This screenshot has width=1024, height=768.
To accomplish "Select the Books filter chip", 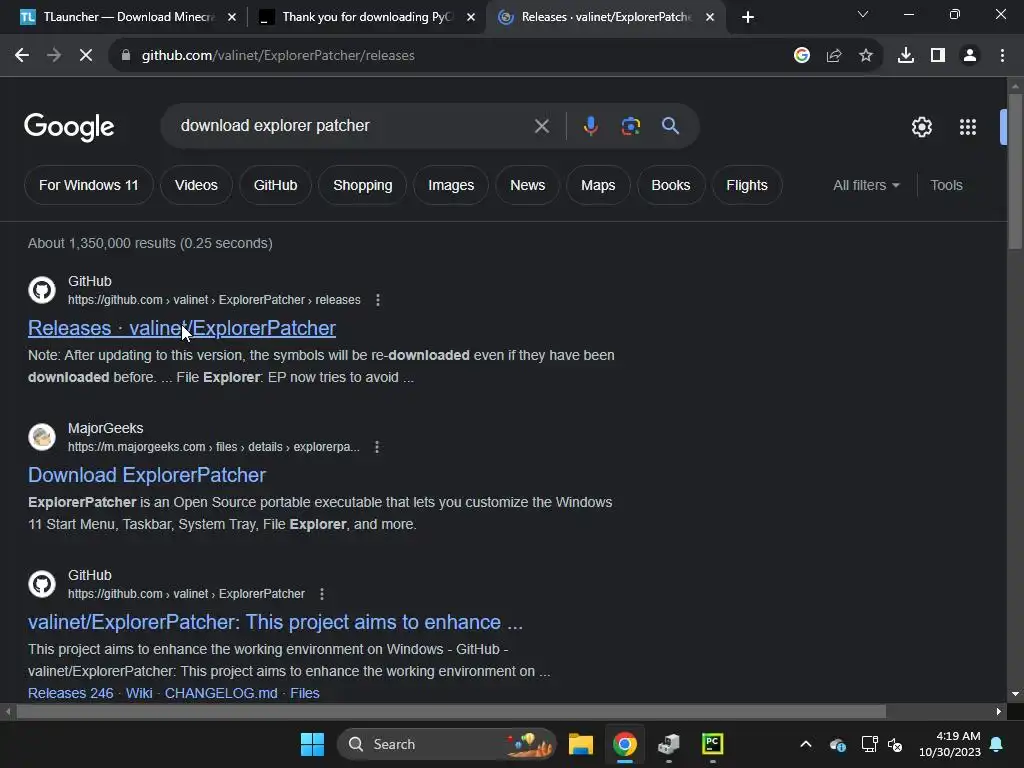I will pos(671,185).
